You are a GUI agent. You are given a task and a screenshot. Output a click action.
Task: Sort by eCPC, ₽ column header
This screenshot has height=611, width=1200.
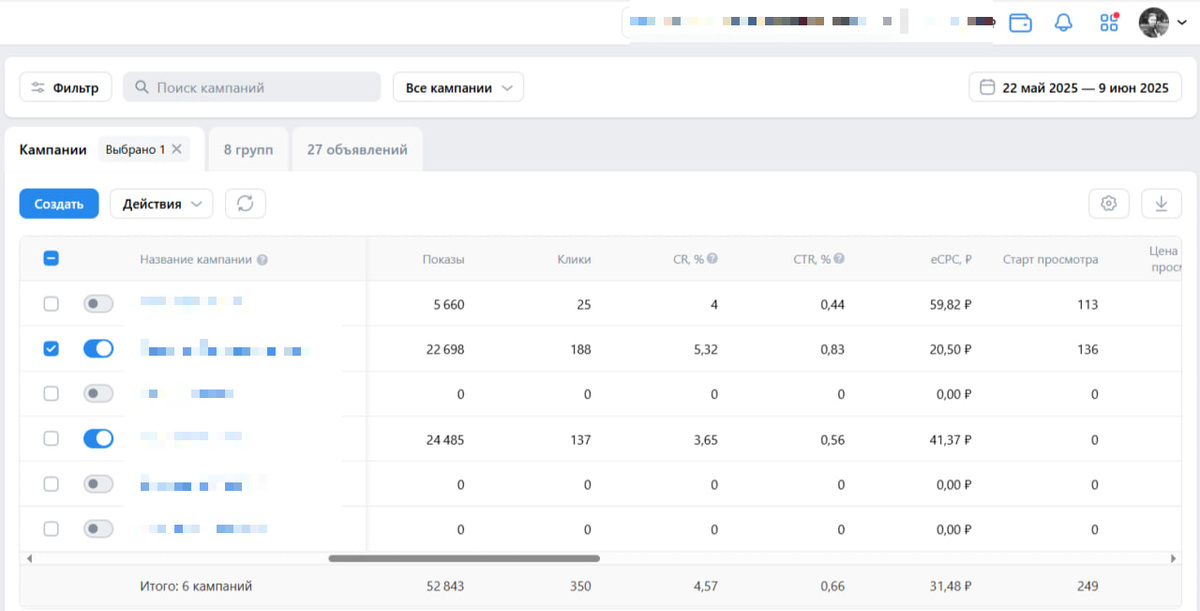(950, 259)
